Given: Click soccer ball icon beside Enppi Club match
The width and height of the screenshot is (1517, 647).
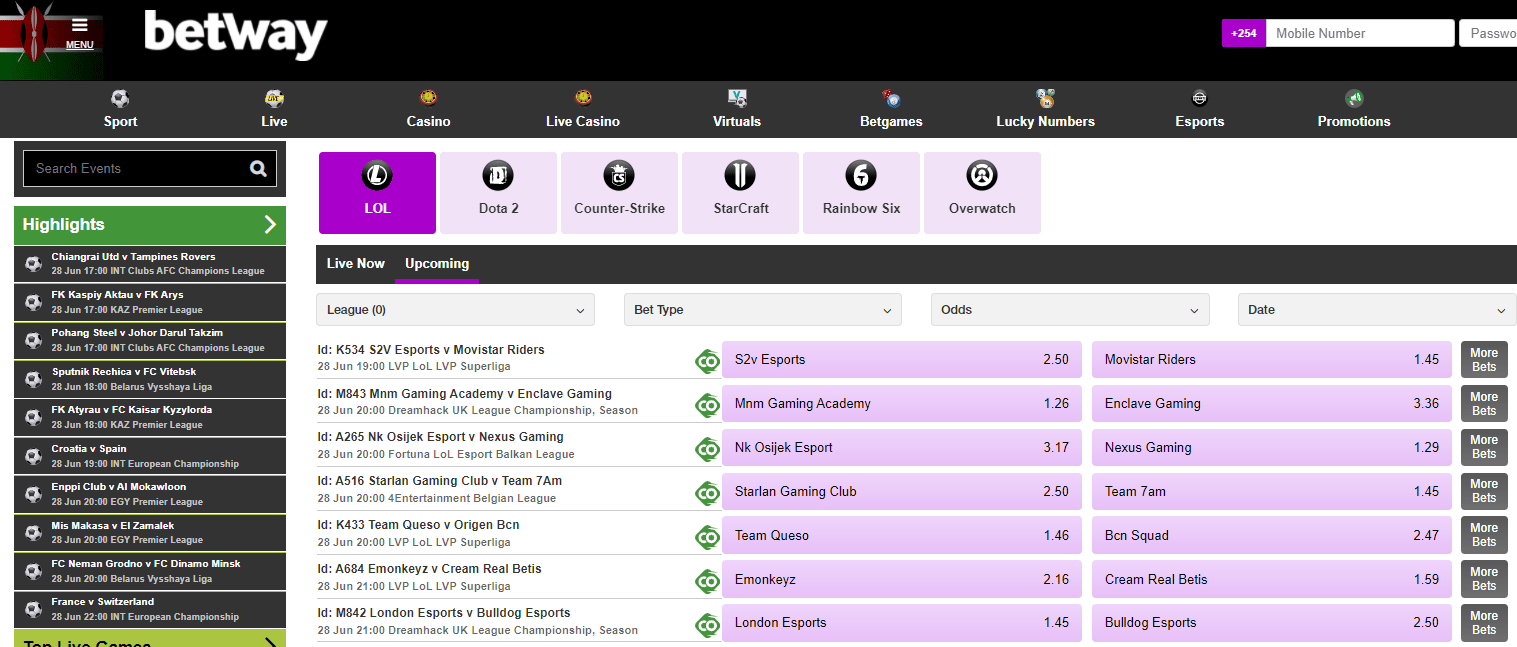Looking at the screenshot, I should (x=33, y=495).
